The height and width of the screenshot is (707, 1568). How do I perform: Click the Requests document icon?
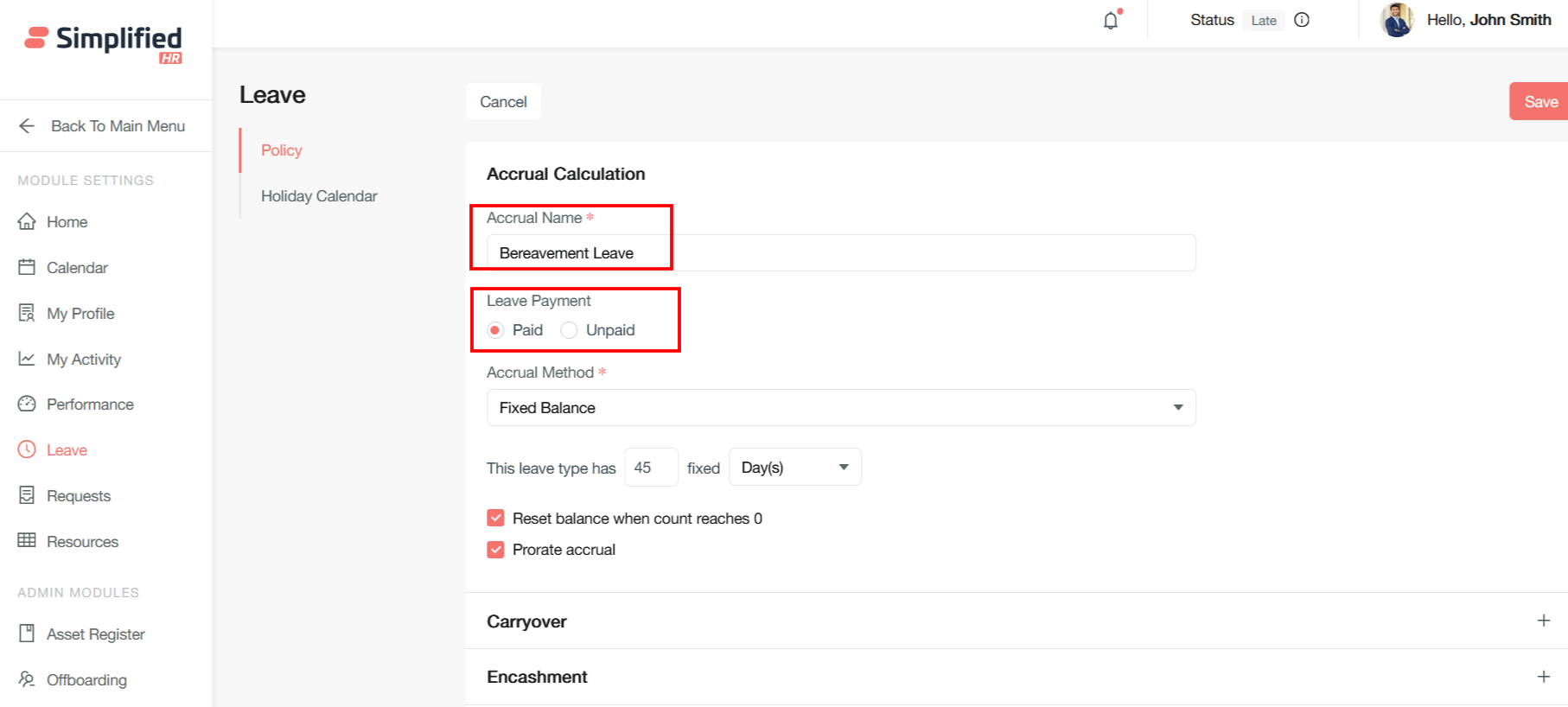click(x=27, y=495)
